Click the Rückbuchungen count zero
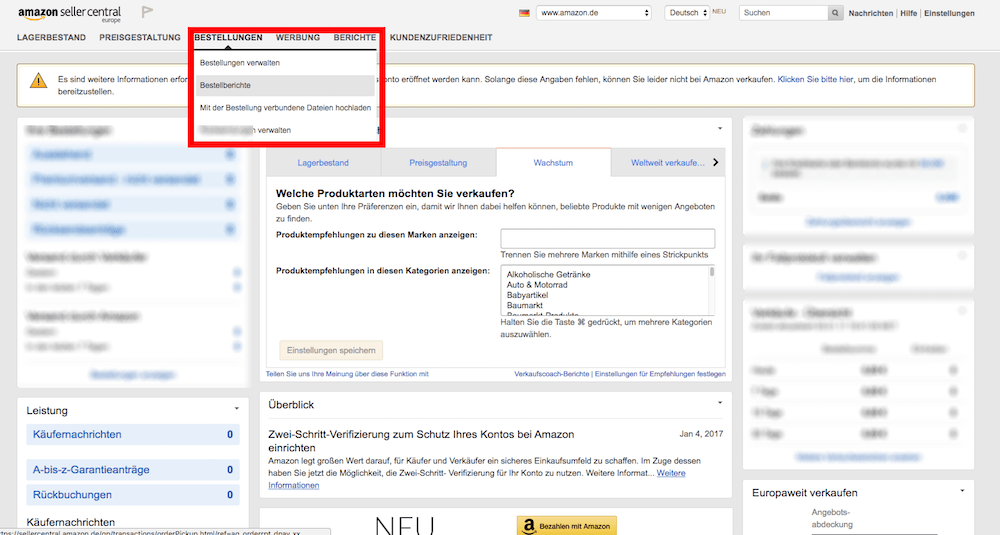The width and height of the screenshot is (1000, 535). [x=230, y=495]
